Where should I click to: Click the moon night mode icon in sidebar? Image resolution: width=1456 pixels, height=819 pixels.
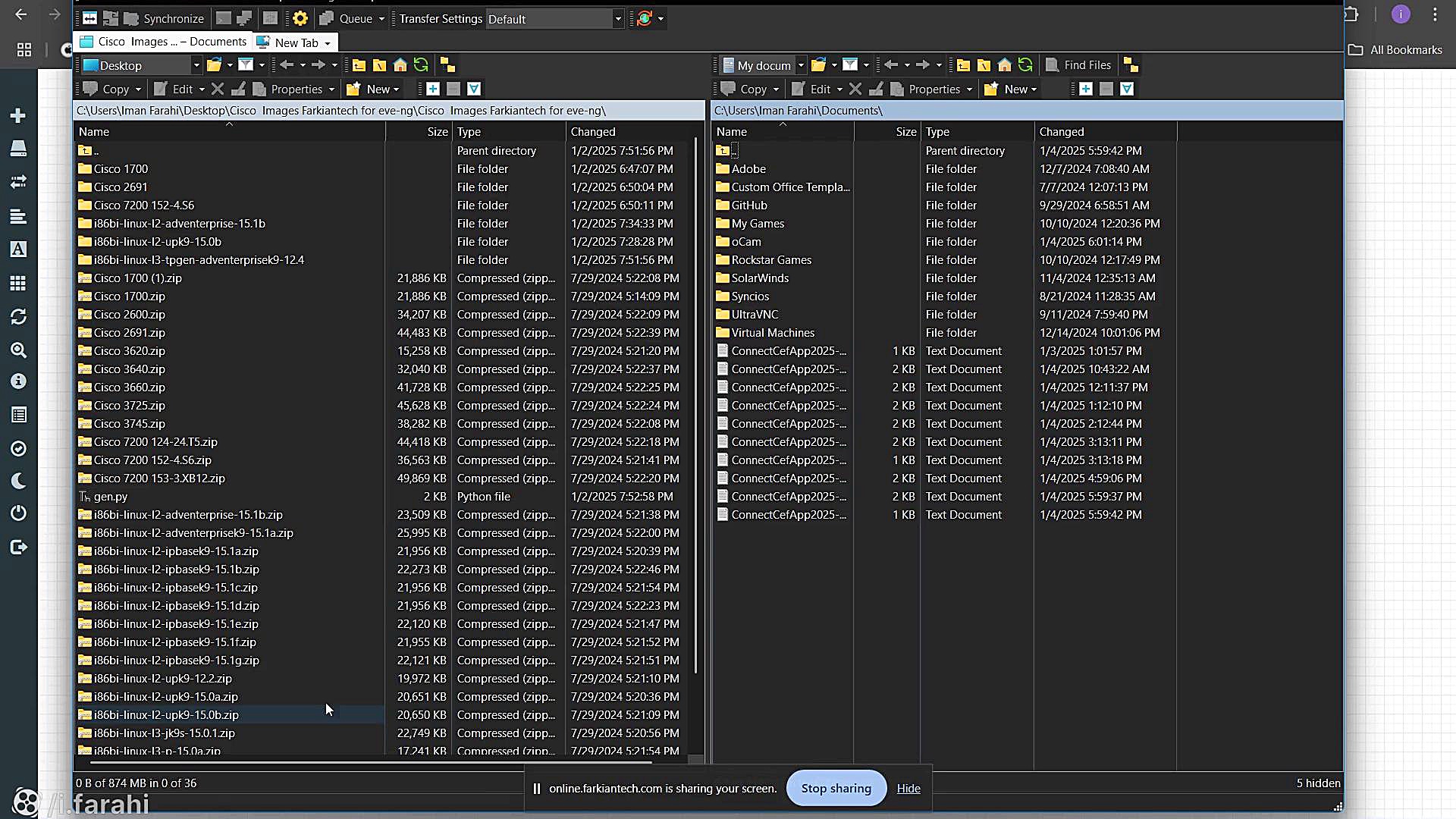(x=18, y=481)
